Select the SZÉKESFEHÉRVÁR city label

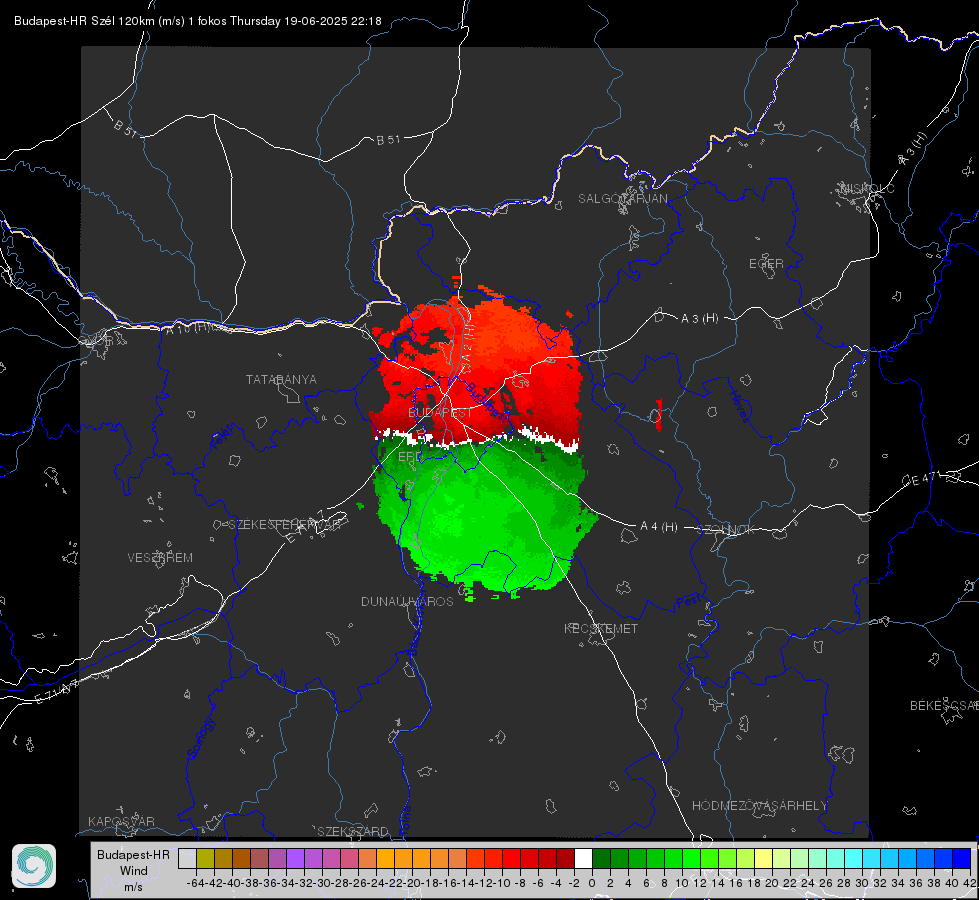coord(285,525)
